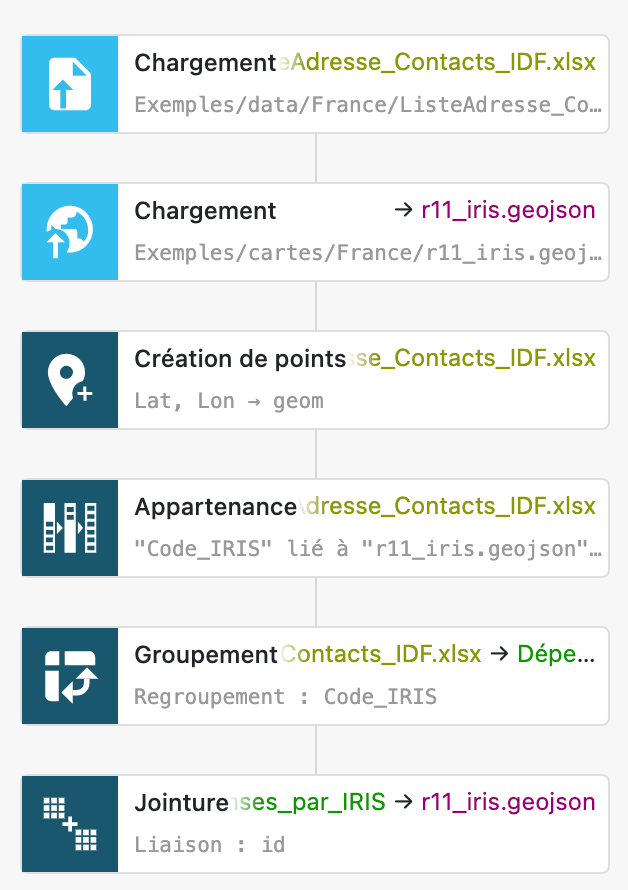628x890 pixels.
Task: Click the Appartenance columns icon
Action: coord(70,528)
